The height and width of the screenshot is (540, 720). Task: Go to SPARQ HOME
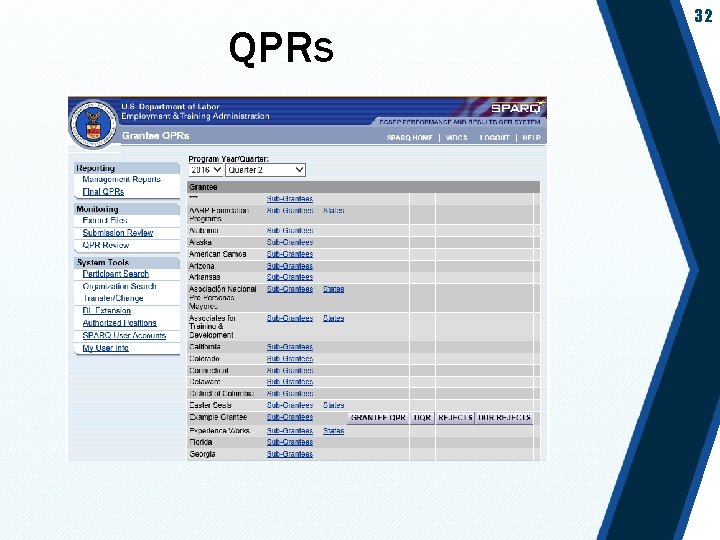click(409, 137)
